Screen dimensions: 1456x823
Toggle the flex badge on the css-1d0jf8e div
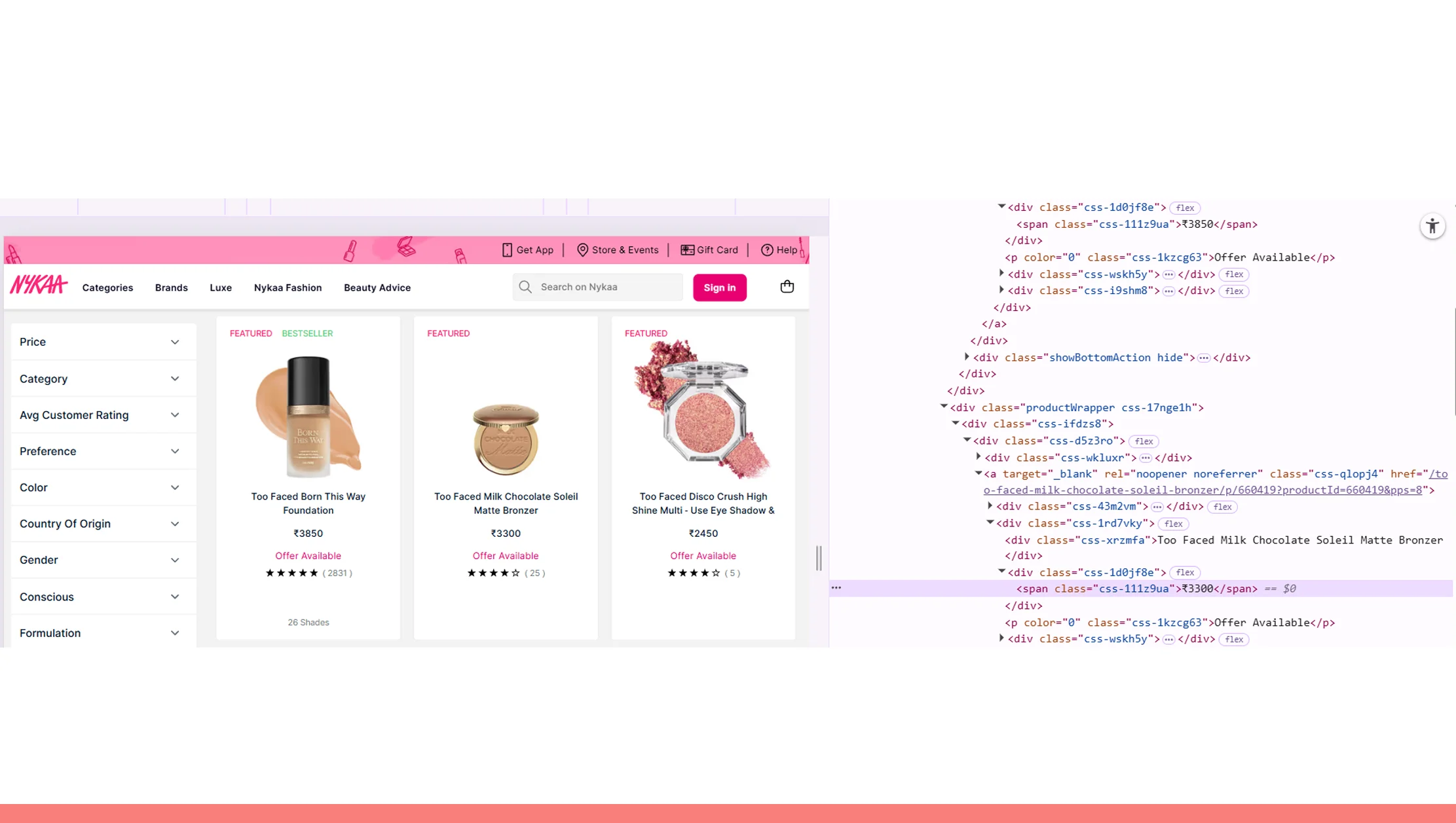point(1184,572)
